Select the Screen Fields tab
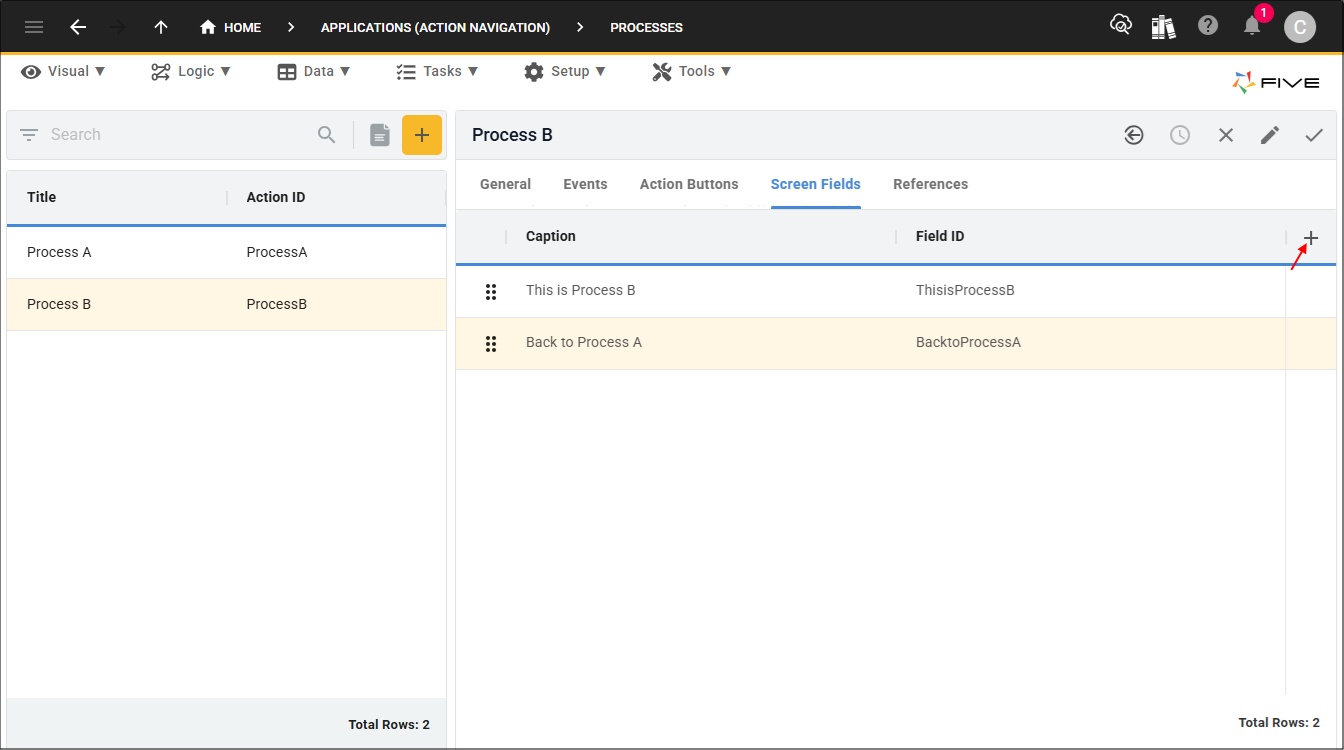 coord(816,184)
